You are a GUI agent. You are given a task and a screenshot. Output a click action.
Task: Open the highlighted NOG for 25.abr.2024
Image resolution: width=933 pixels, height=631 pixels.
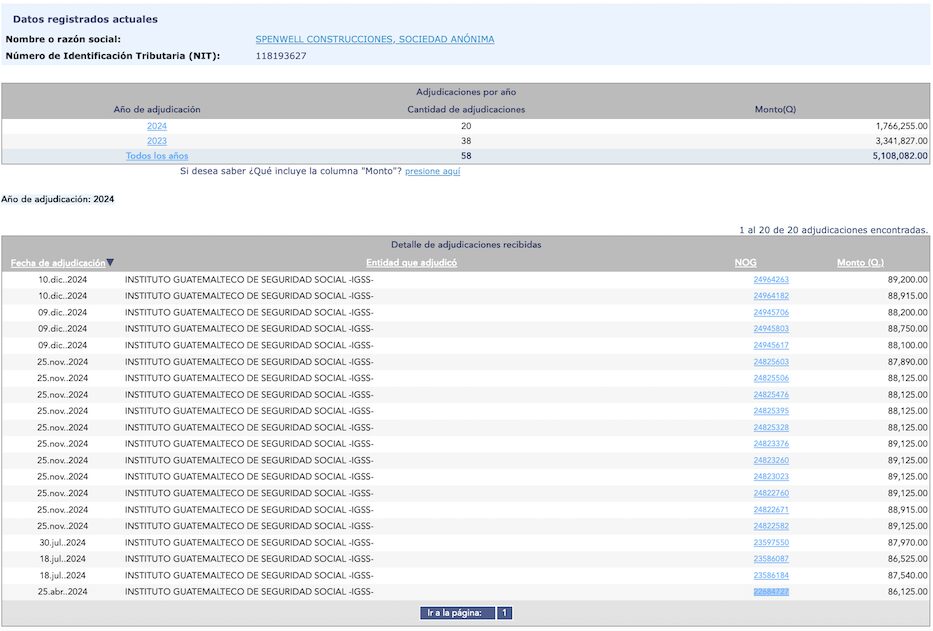click(771, 592)
